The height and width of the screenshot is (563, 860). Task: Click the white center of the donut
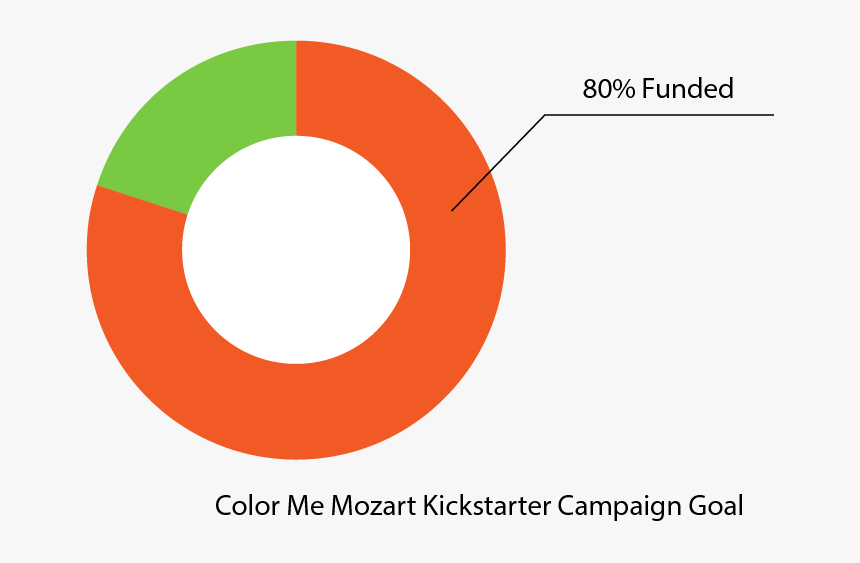296,250
